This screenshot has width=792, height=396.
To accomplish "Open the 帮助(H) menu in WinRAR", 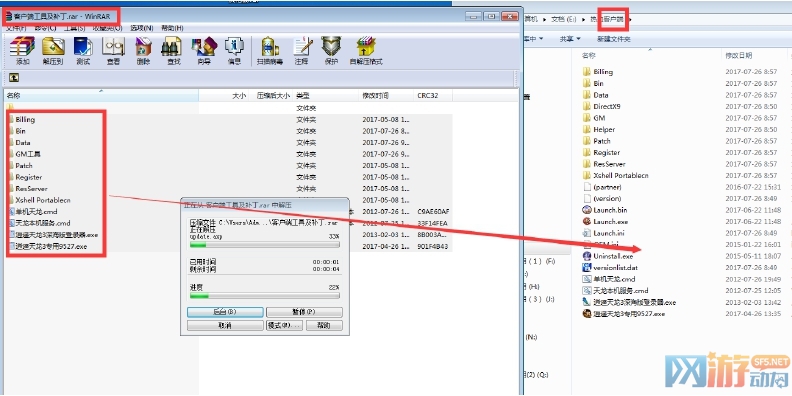I will click(172, 28).
